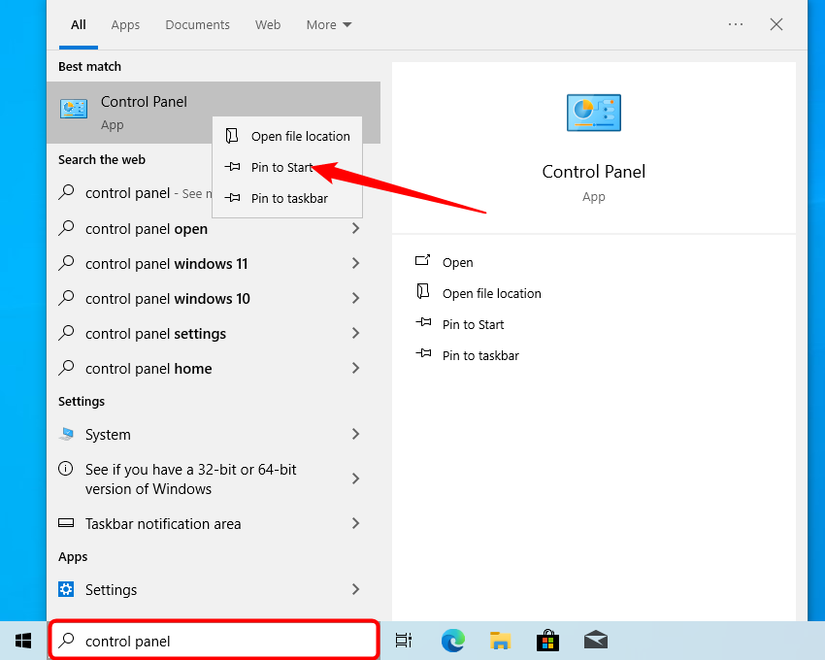
Task: Open Task View from the taskbar
Action: 403,640
